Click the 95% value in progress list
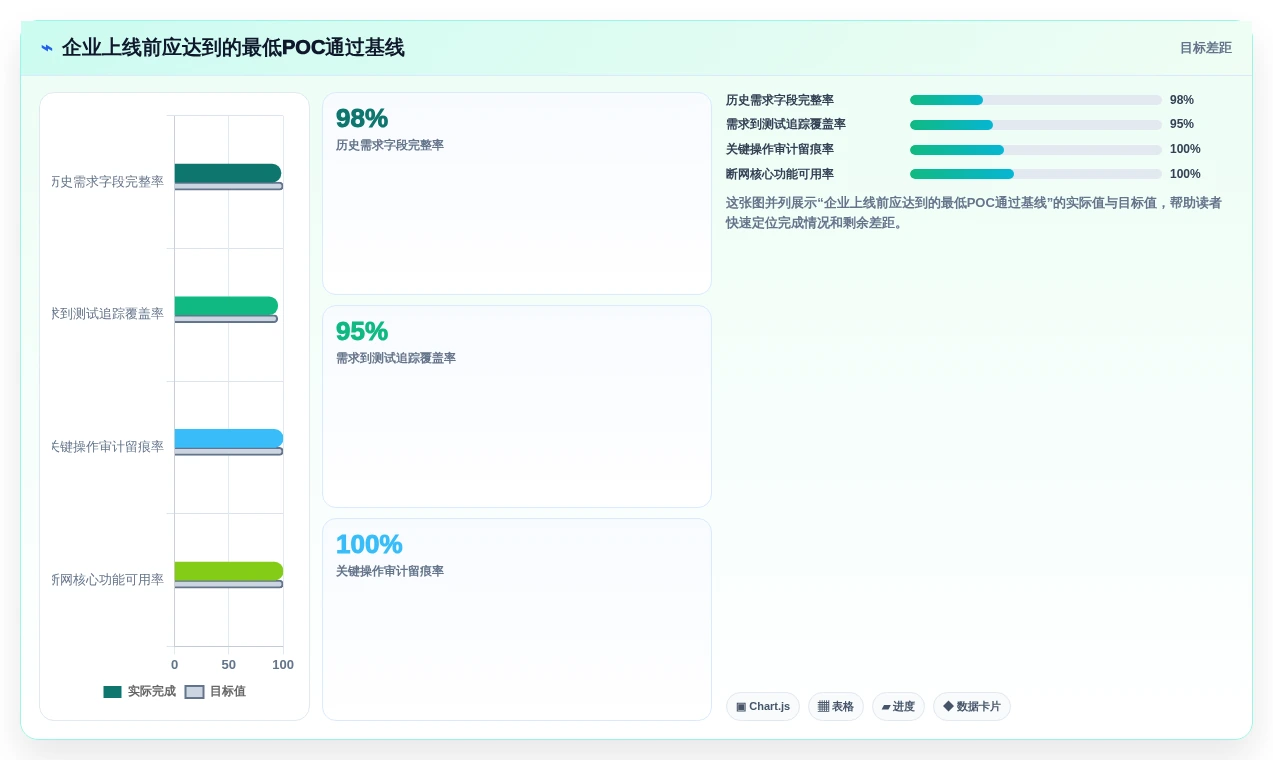1273x760 pixels. tap(1182, 125)
